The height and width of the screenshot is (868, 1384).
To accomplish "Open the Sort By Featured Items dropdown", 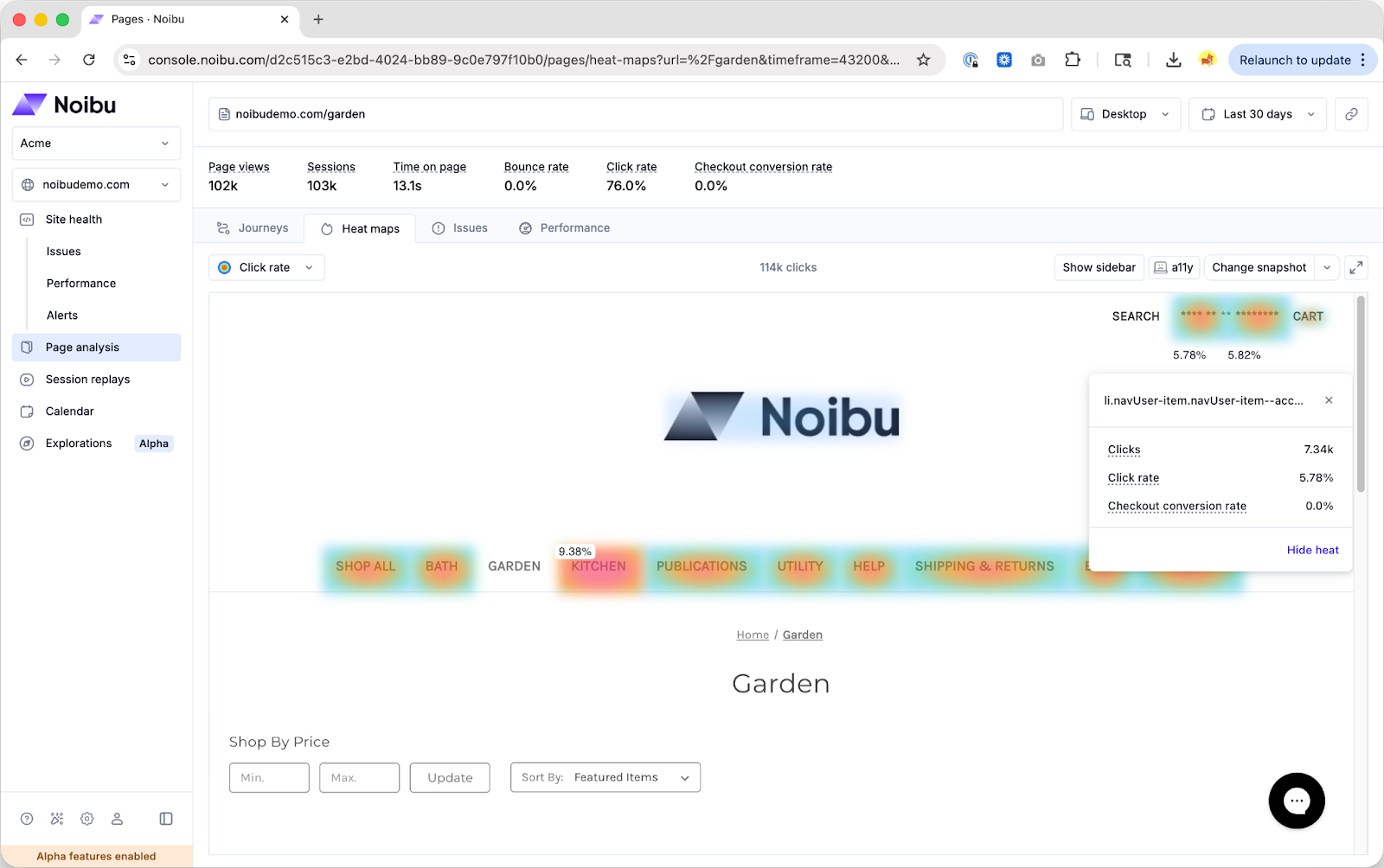I will pyautogui.click(x=605, y=777).
